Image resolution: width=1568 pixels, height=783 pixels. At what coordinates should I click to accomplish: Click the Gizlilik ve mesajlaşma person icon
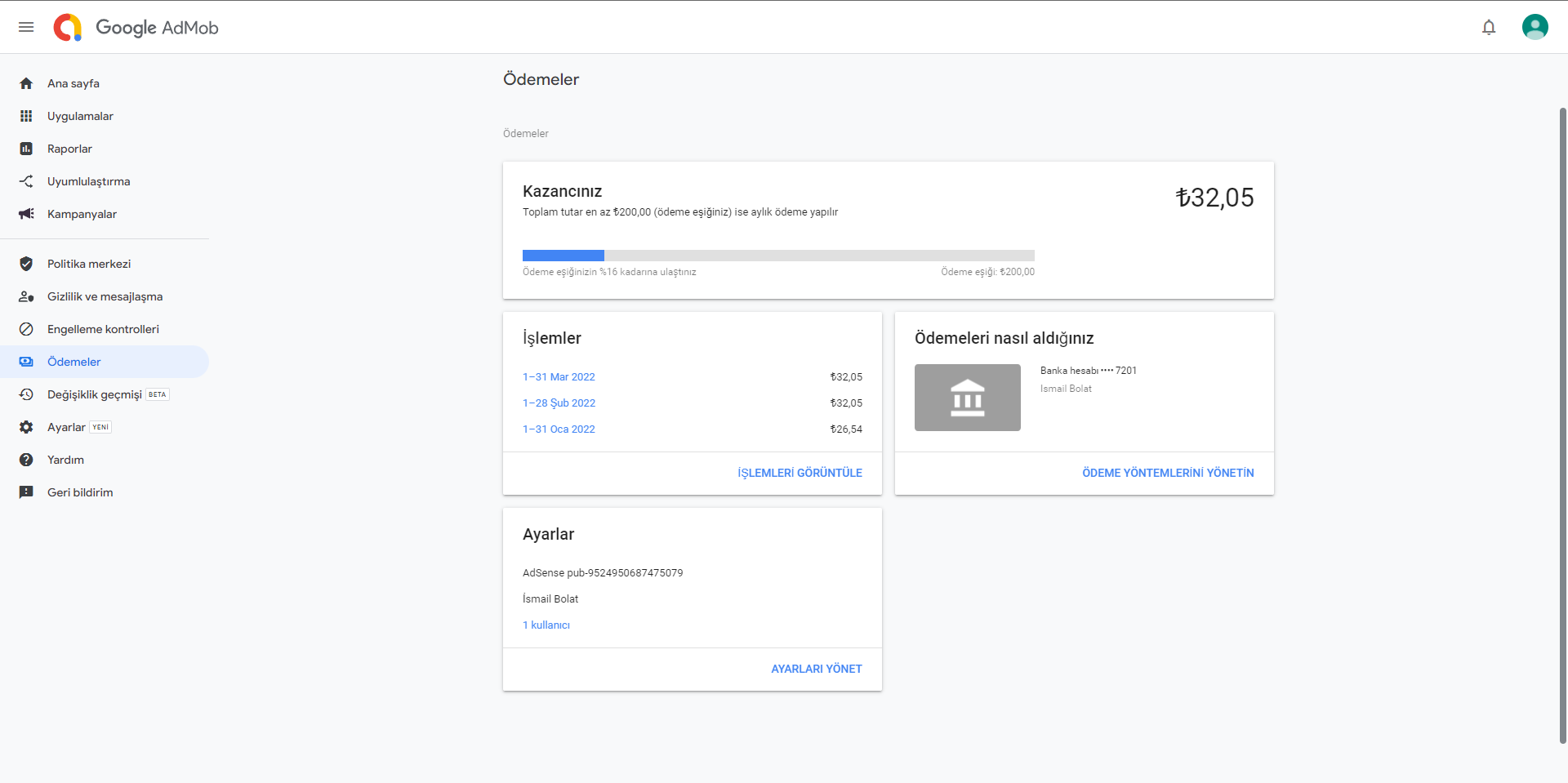(x=26, y=296)
